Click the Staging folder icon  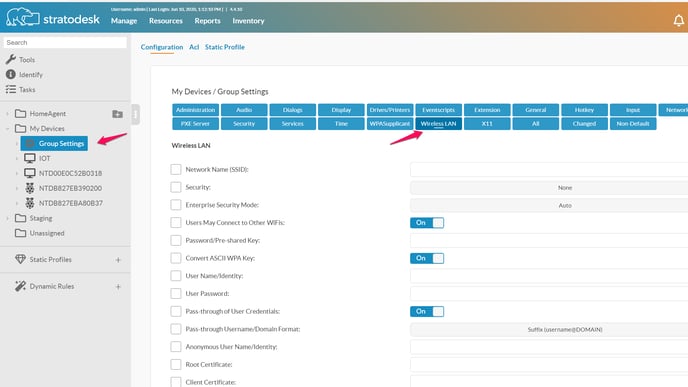point(20,218)
